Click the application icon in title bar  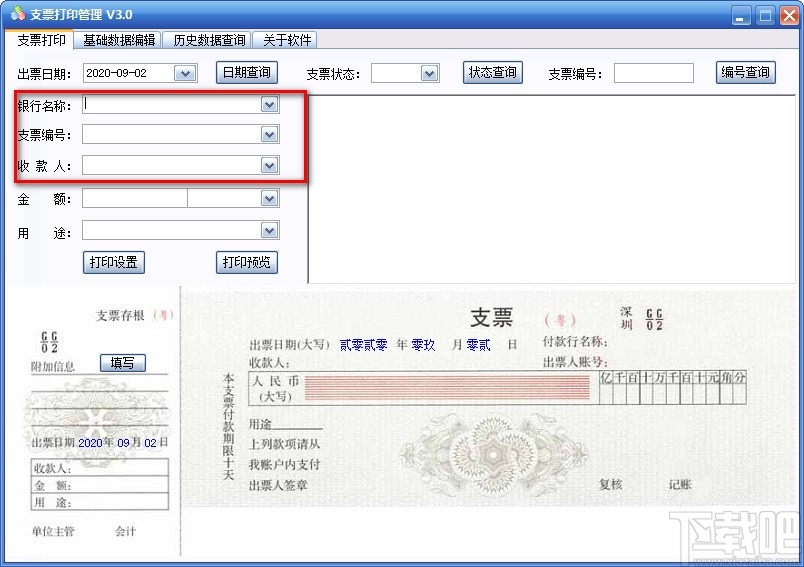[x=17, y=14]
